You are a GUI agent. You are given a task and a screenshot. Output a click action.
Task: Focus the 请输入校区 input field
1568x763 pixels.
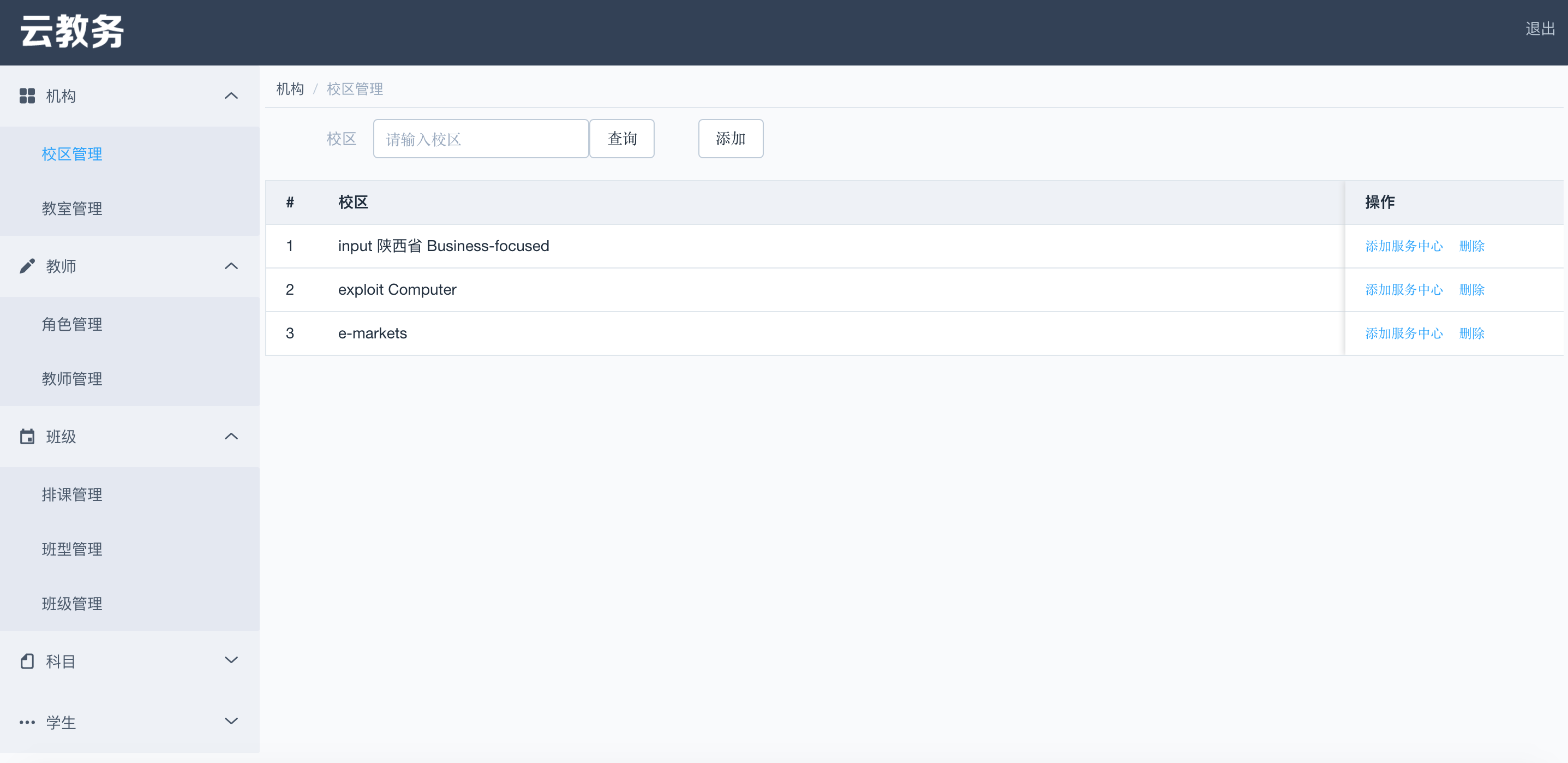(480, 139)
